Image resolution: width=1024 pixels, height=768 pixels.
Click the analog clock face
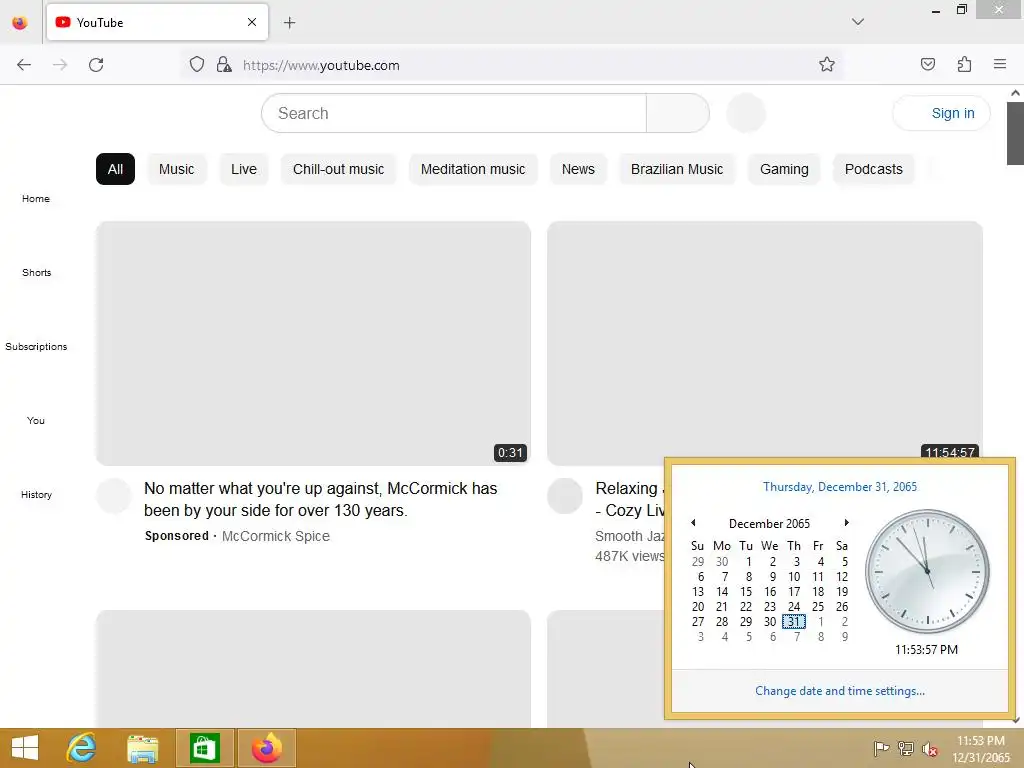(x=927, y=572)
